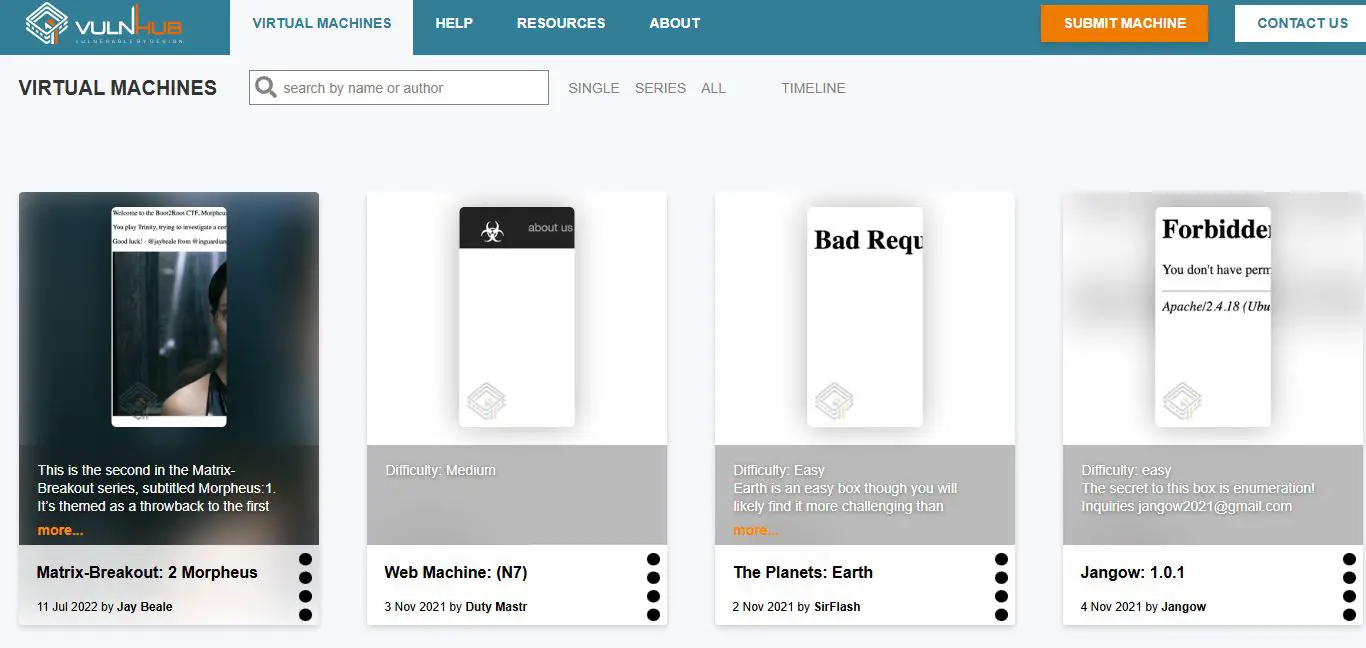Go to the ABOUT tab
Image resolution: width=1366 pixels, height=648 pixels.
675,23
